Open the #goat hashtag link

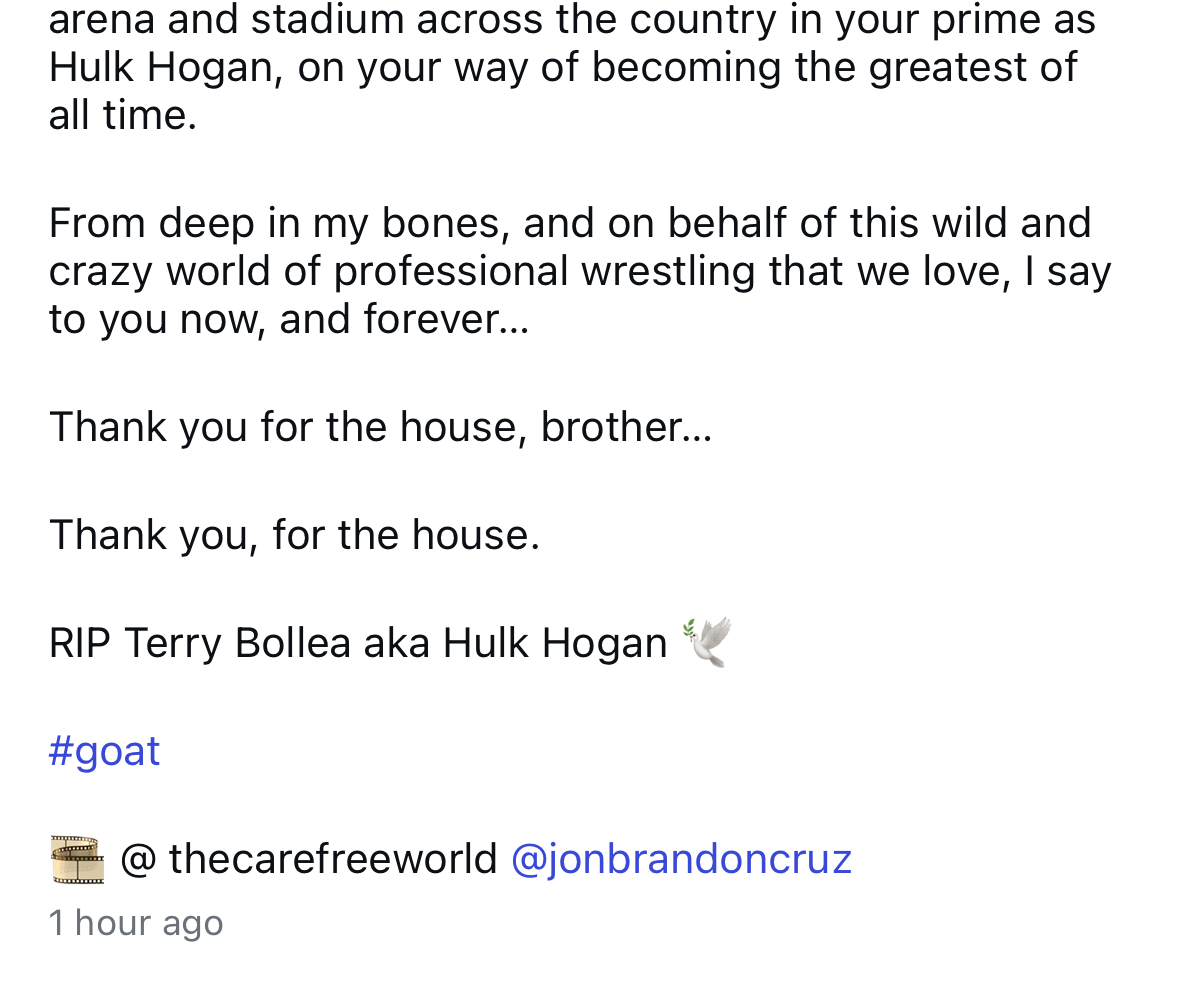coord(104,751)
